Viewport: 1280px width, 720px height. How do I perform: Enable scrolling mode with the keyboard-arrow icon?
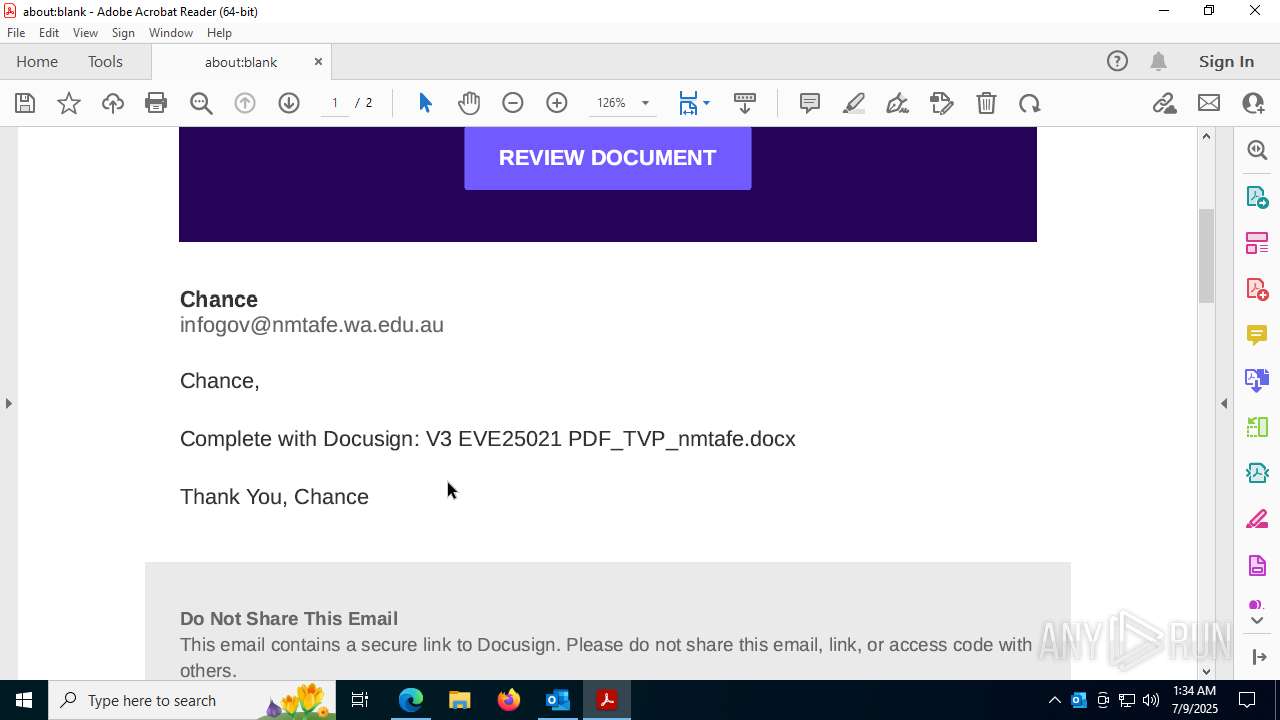pos(745,103)
